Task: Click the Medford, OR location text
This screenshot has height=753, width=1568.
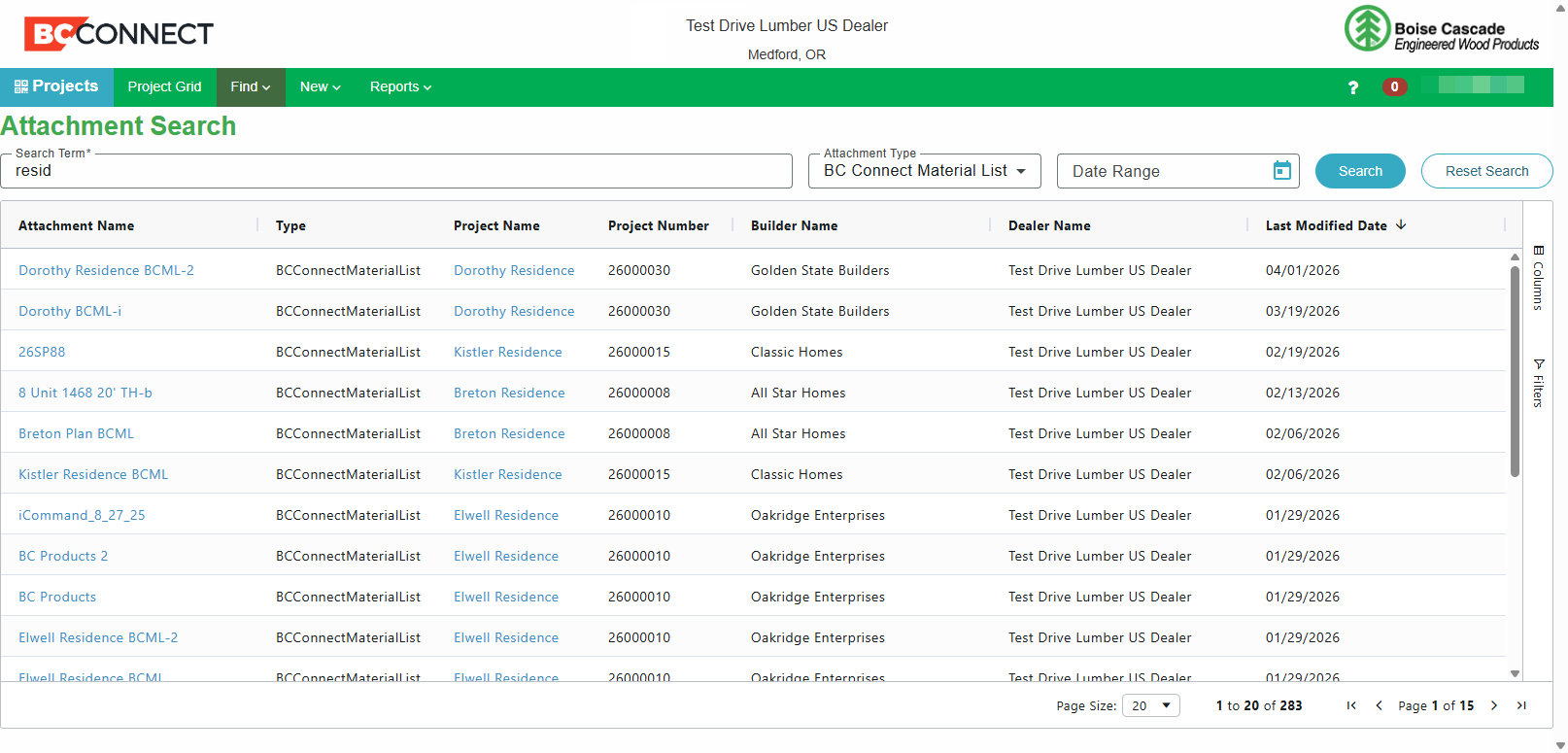Action: [787, 54]
